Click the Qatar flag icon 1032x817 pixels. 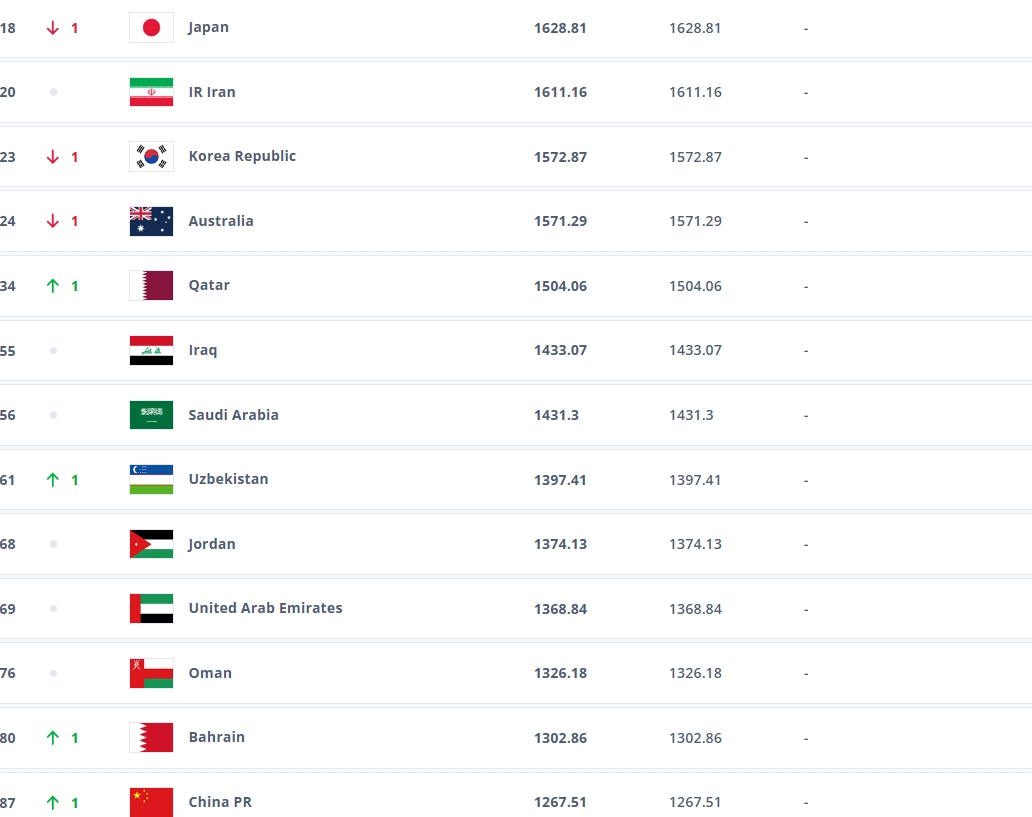pos(151,286)
